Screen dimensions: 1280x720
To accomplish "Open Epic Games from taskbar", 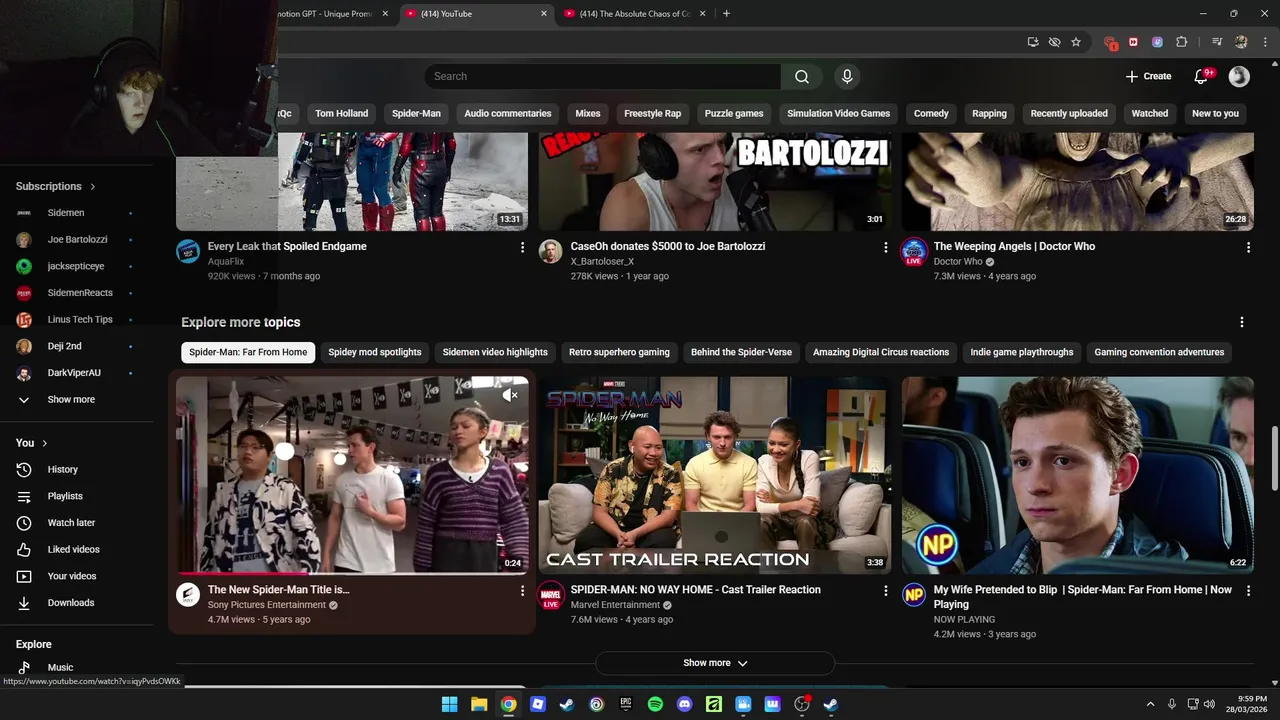I will (626, 704).
